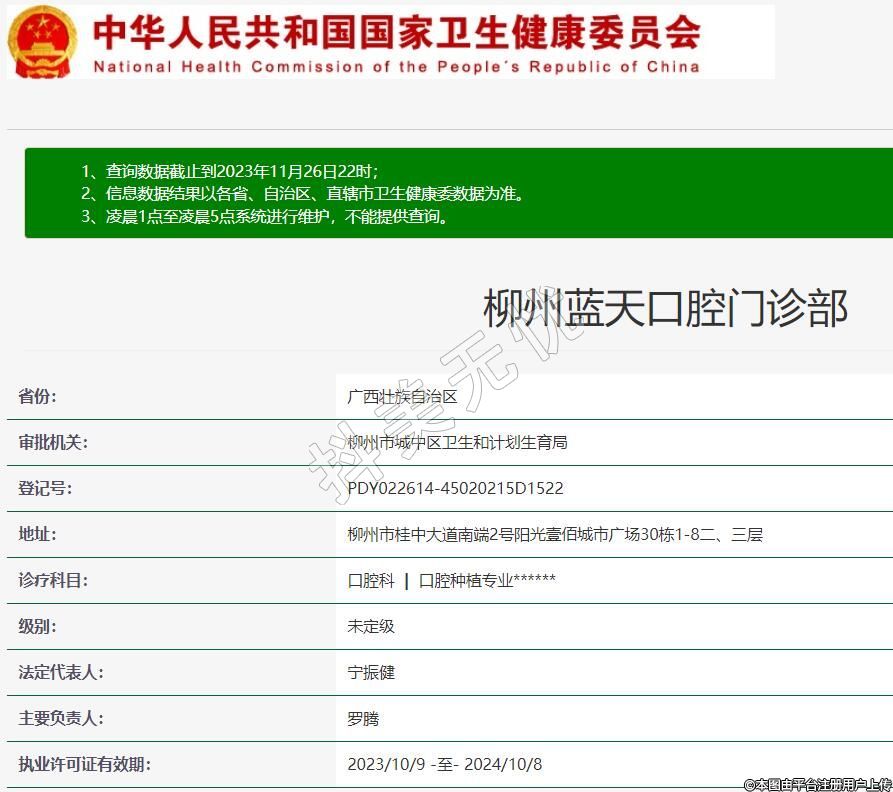Click the clinic name heading 柳州蓝天口腔门诊部
893x792 pixels.
click(x=665, y=308)
